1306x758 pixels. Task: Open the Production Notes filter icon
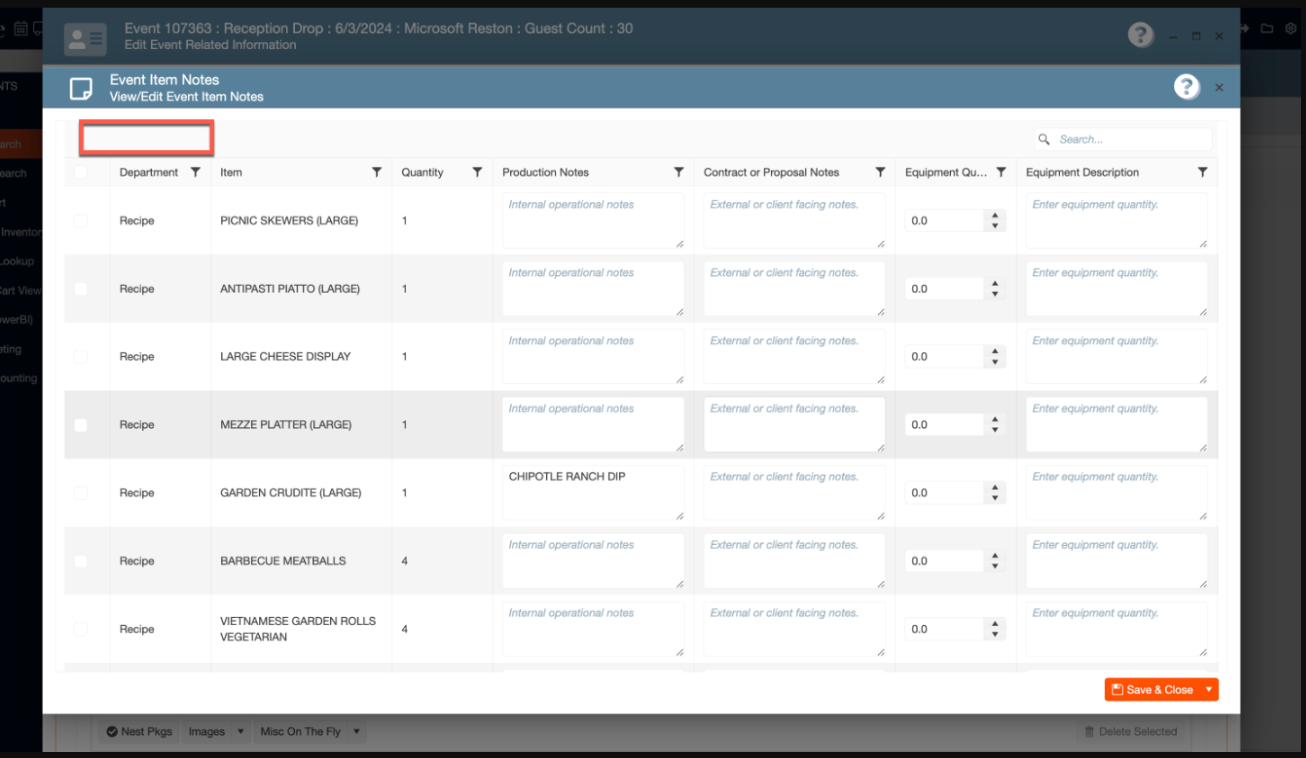679,172
